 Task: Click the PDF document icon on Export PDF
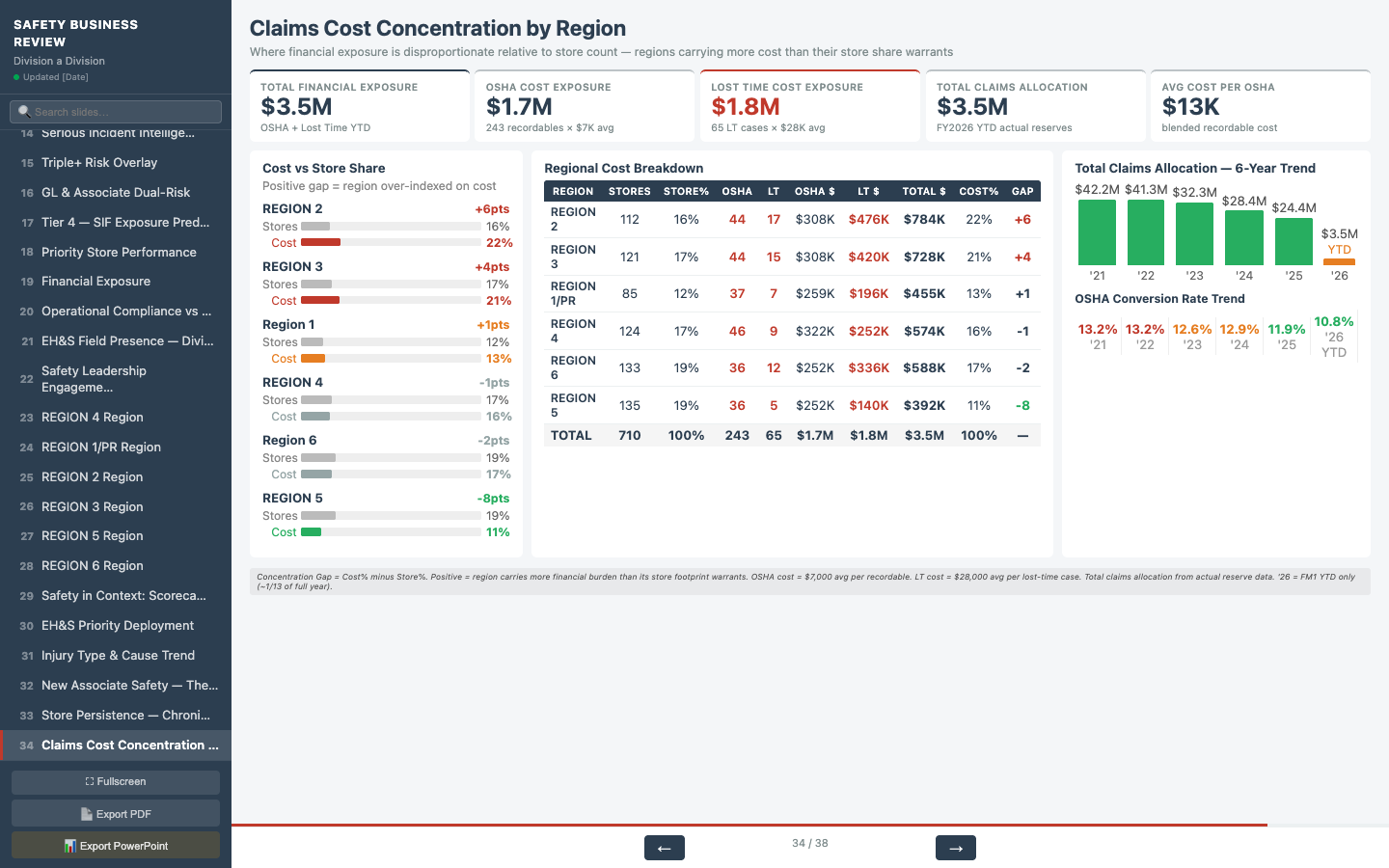(x=86, y=813)
